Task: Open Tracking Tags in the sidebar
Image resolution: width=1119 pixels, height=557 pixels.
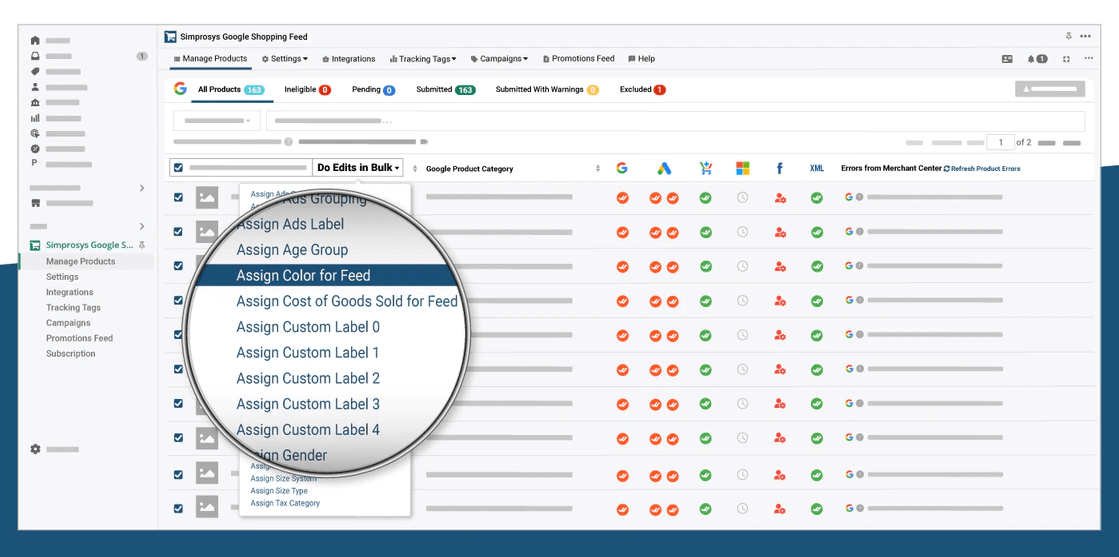Action: (x=74, y=308)
